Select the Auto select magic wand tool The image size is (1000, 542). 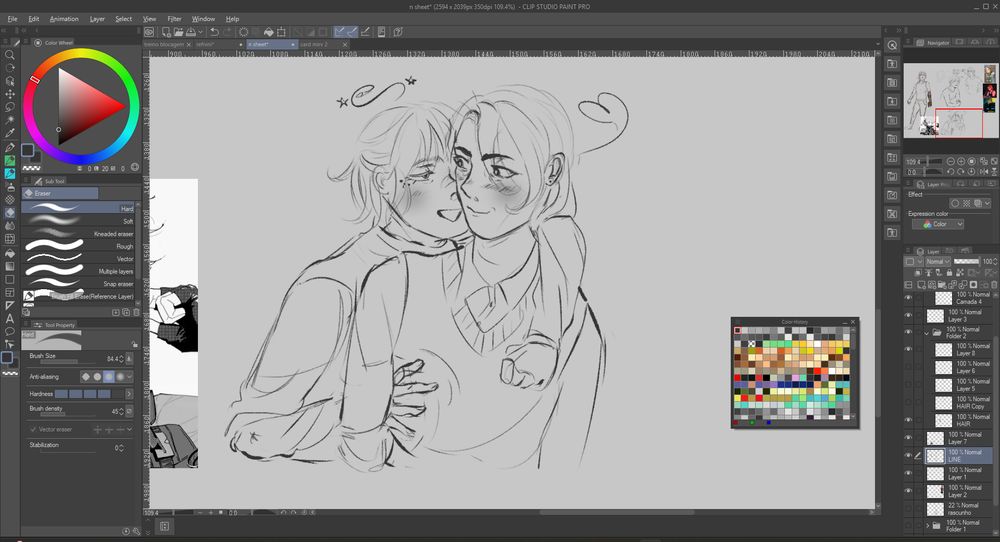point(10,120)
